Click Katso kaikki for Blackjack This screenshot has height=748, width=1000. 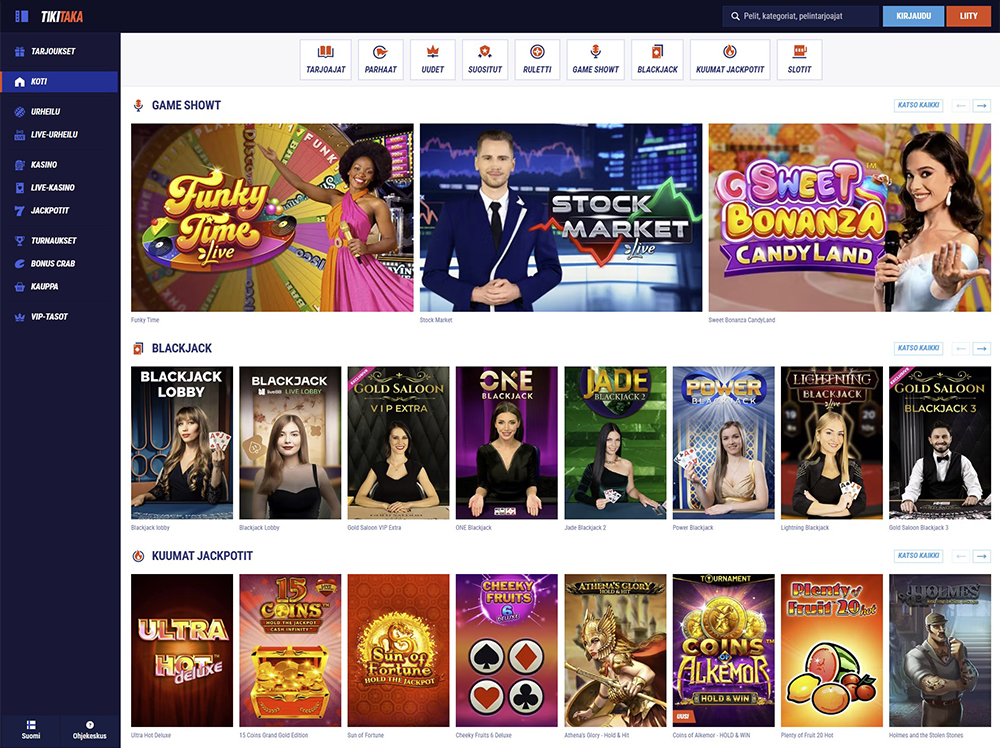point(918,348)
